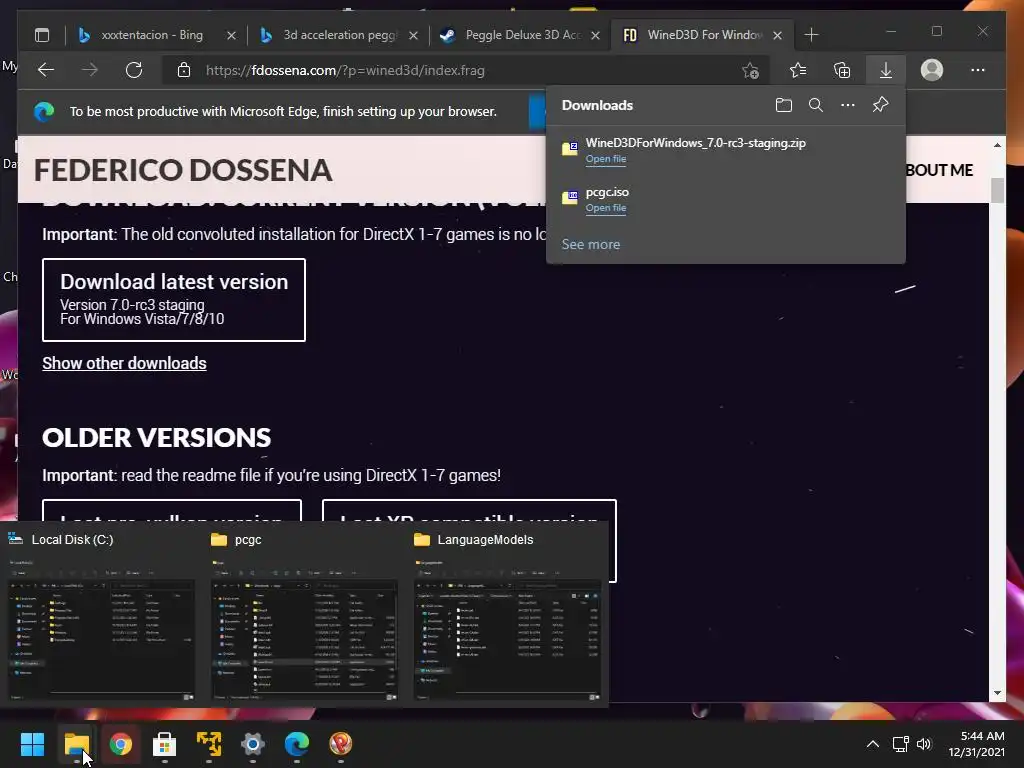
Task: Reload the page with the refresh icon
Action: tap(134, 70)
